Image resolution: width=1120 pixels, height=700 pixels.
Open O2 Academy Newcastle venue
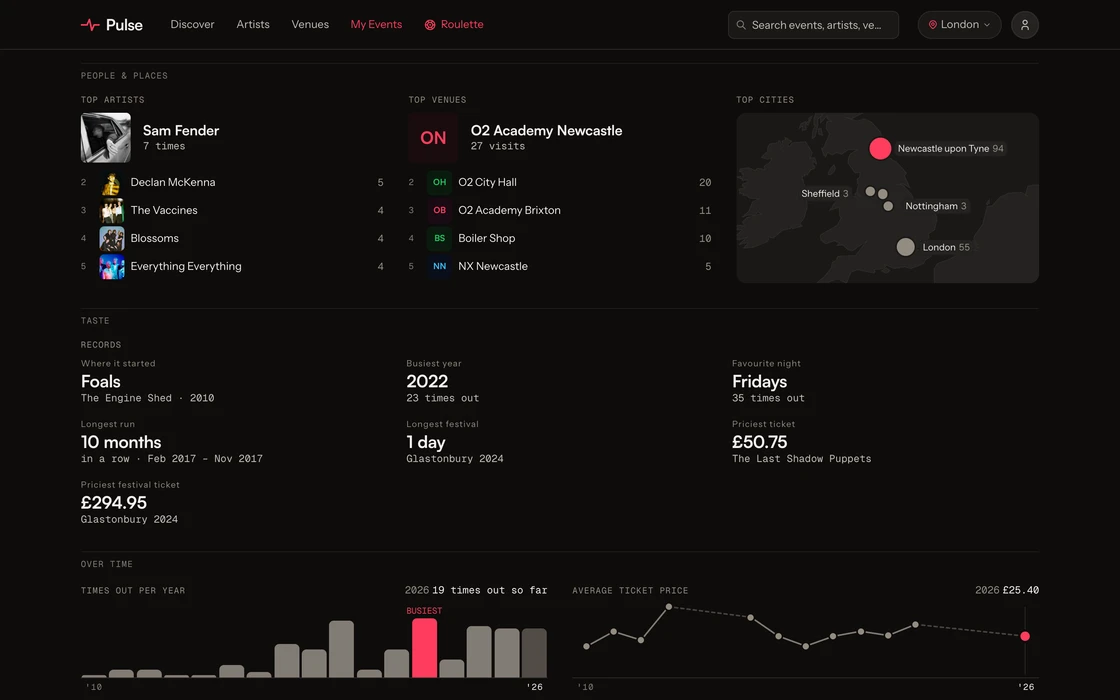tap(546, 131)
